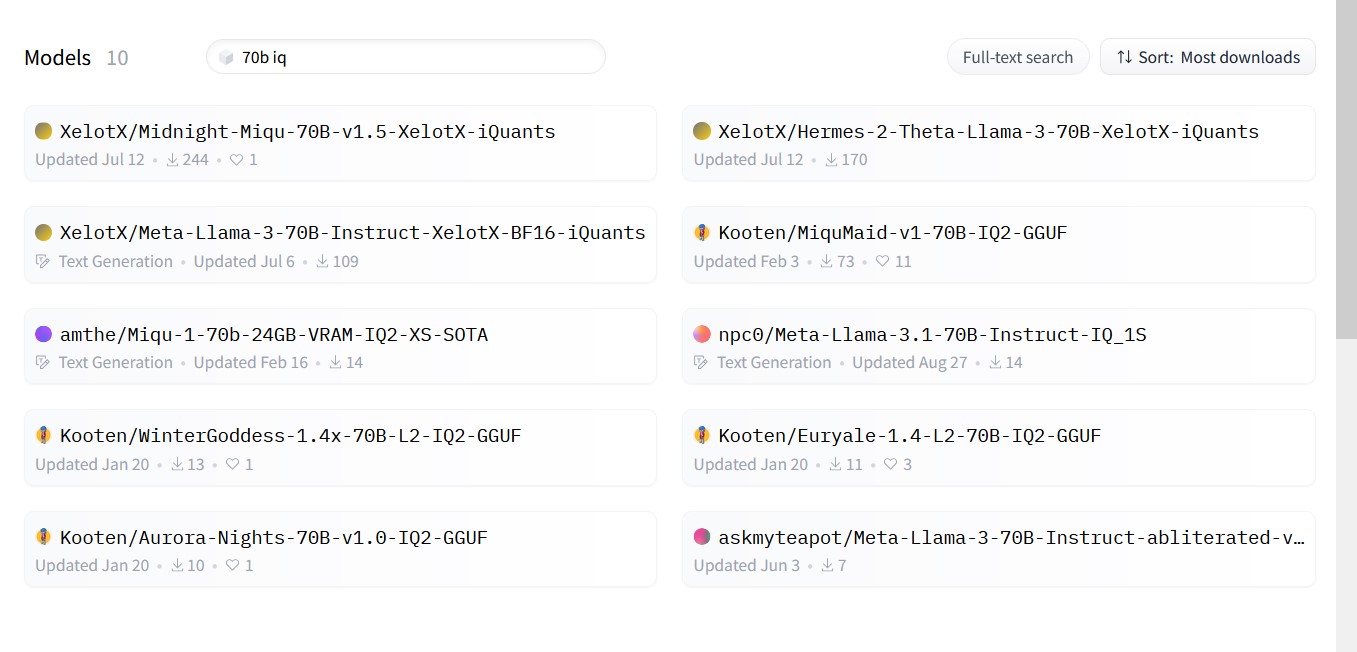Click Kooten avatar beside WinterGoddess-1.4x-70B model

tap(43, 435)
